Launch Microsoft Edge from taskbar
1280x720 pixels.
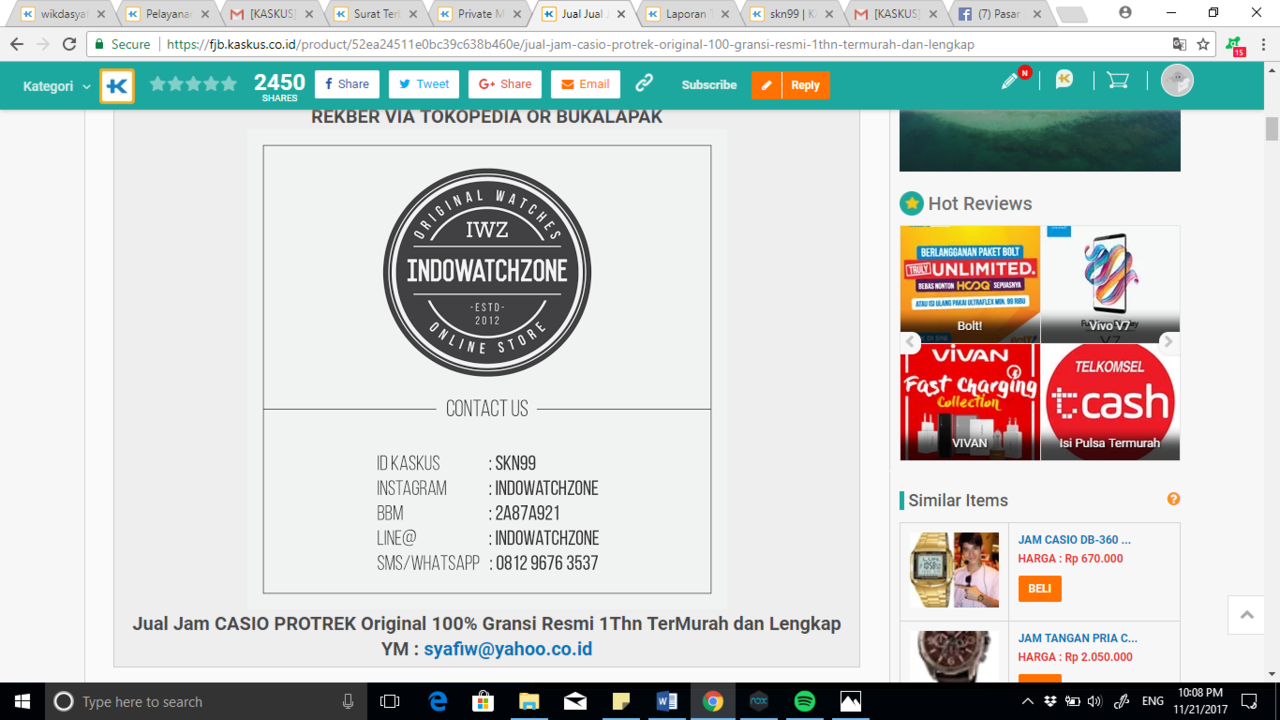(438, 701)
